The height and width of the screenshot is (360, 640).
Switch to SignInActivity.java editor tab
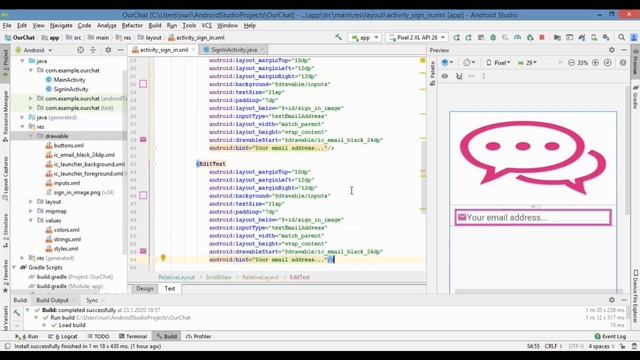tap(234, 50)
